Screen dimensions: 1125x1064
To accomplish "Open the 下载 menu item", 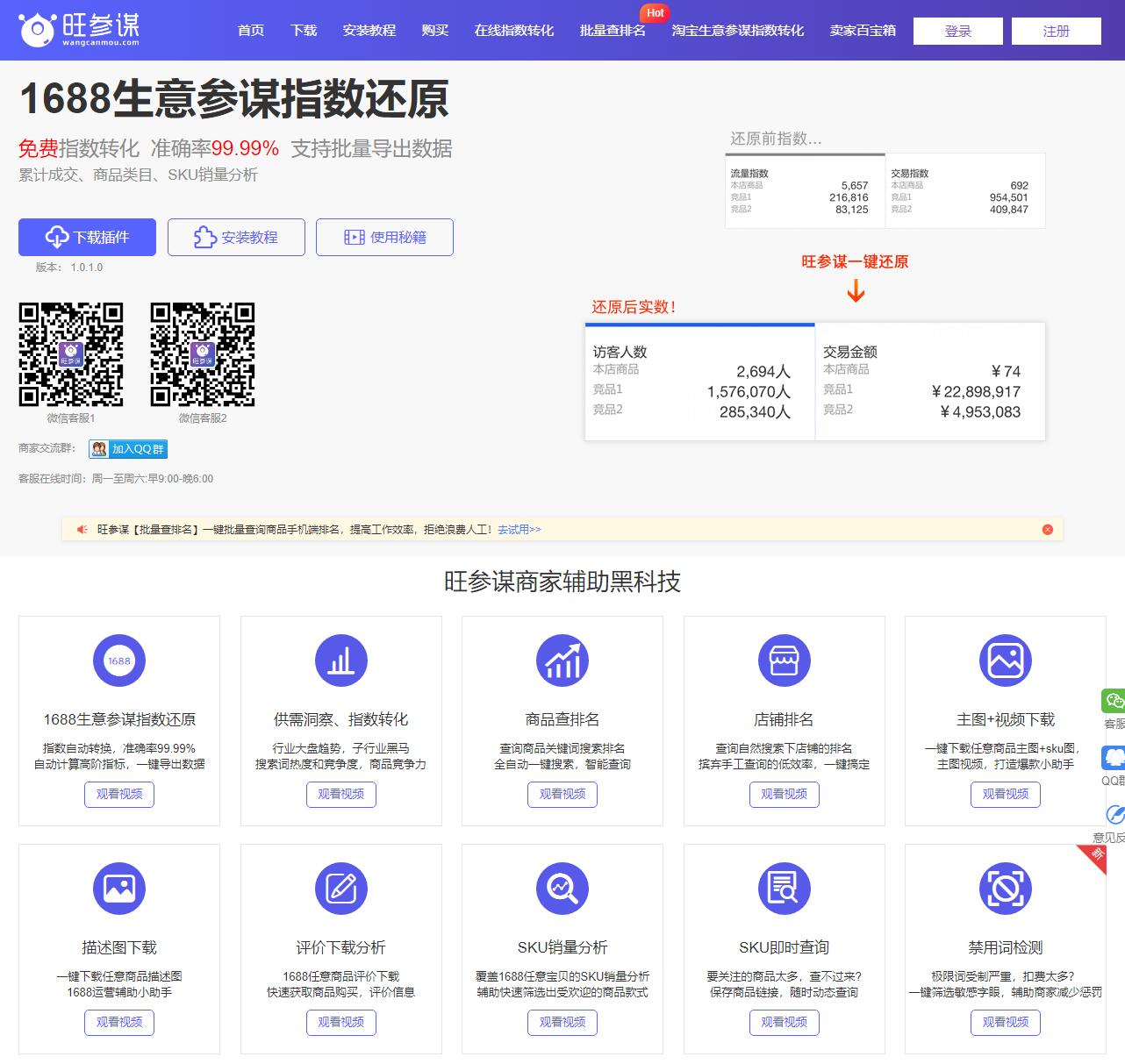I will coord(304,31).
